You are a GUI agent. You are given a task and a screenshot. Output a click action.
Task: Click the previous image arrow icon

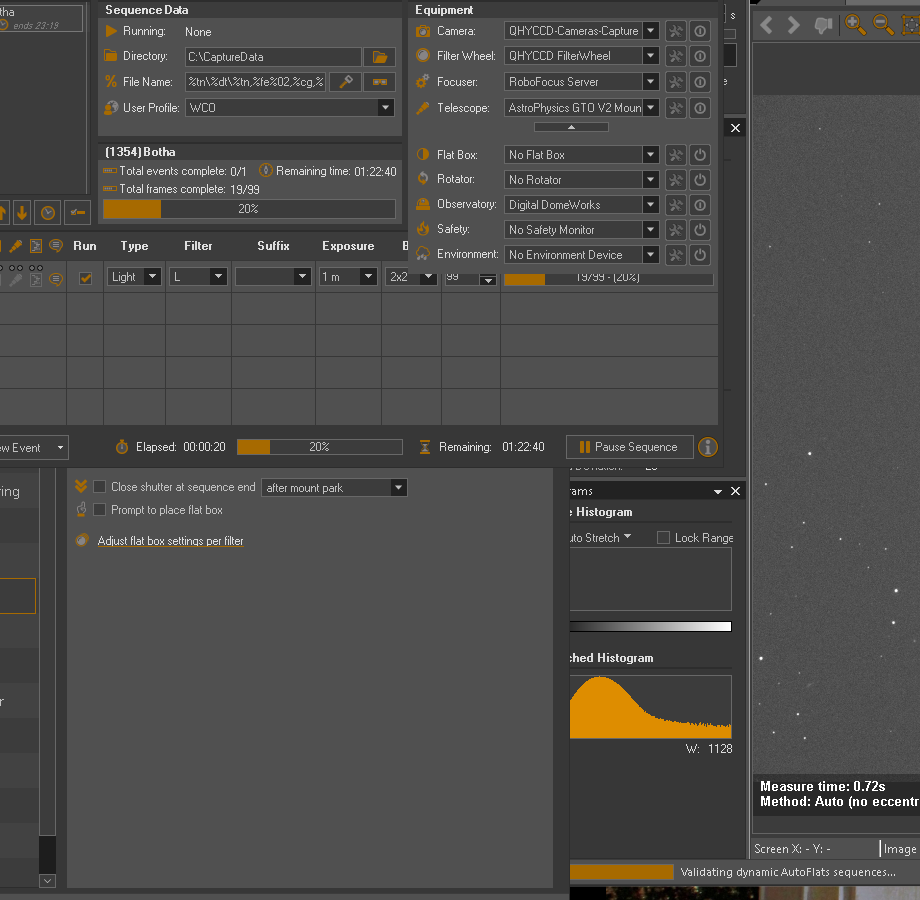(767, 25)
